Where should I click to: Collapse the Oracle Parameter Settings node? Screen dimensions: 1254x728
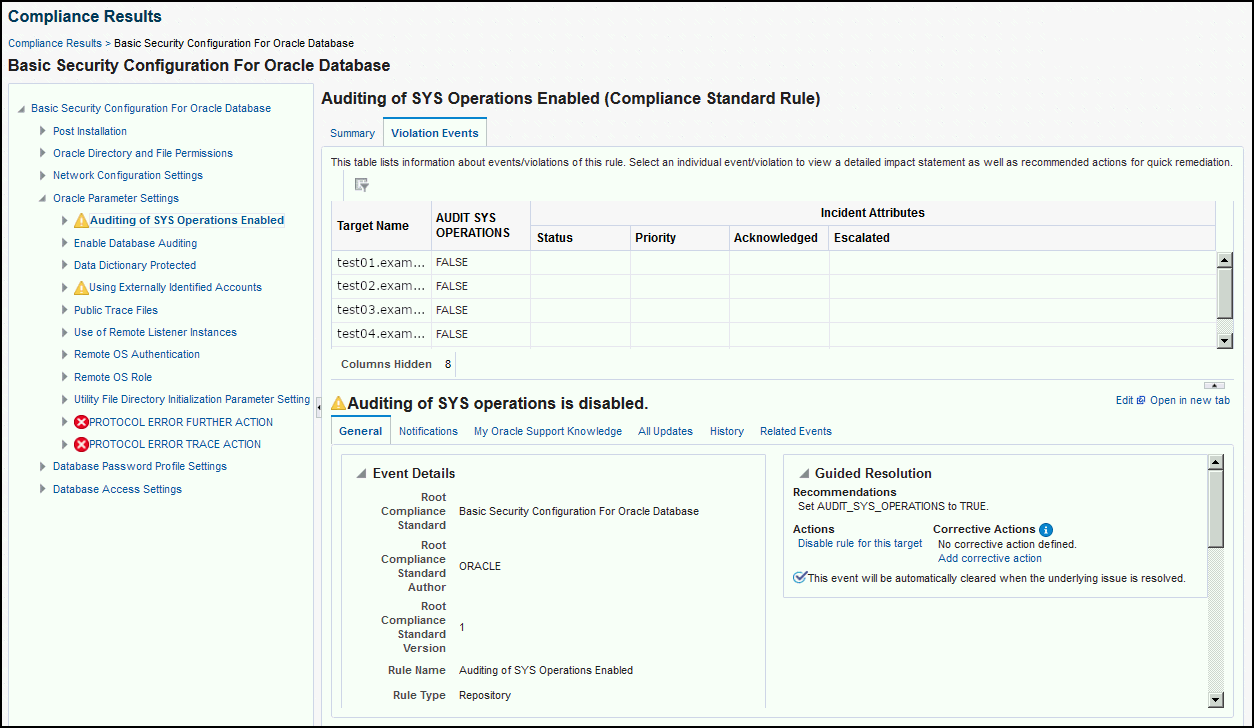[x=43, y=198]
